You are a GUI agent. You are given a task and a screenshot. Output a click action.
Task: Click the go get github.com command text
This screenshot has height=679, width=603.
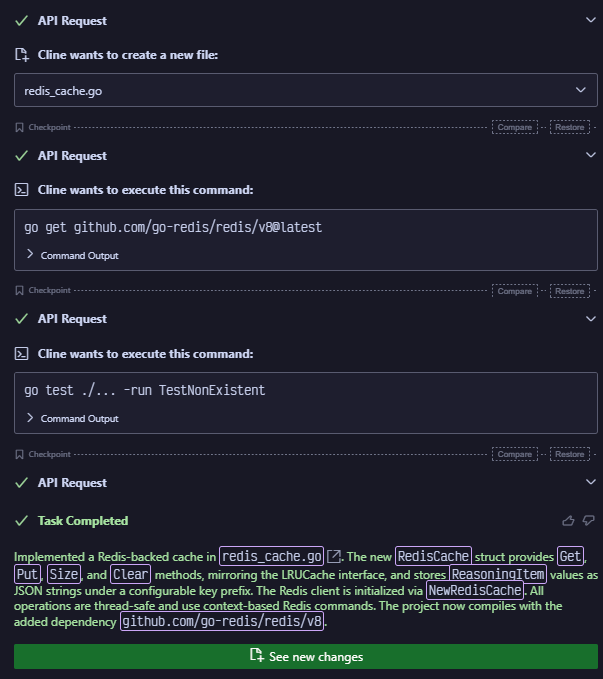[x=173, y=227]
